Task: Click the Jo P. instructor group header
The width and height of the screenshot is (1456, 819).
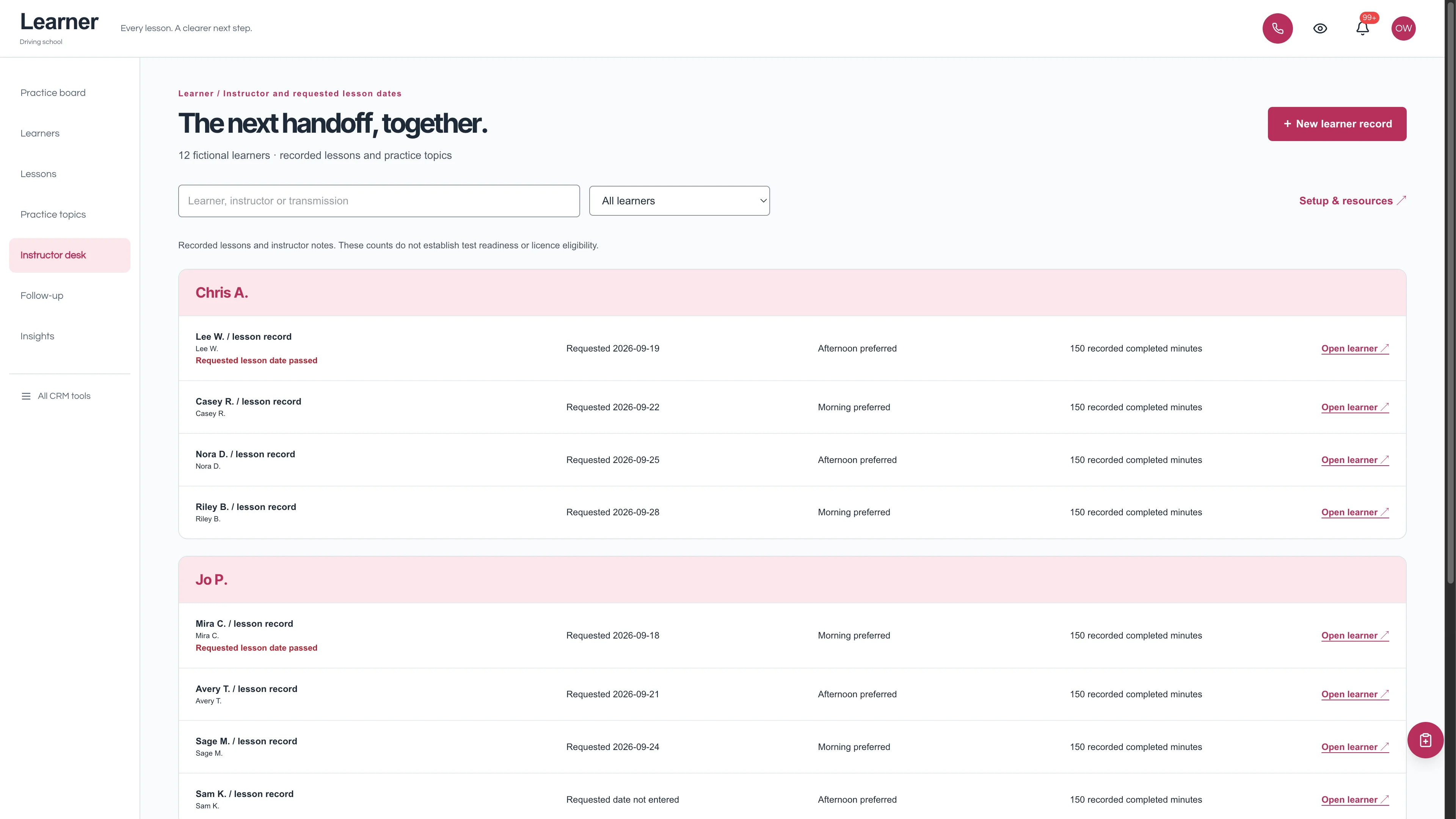Action: 792,580
